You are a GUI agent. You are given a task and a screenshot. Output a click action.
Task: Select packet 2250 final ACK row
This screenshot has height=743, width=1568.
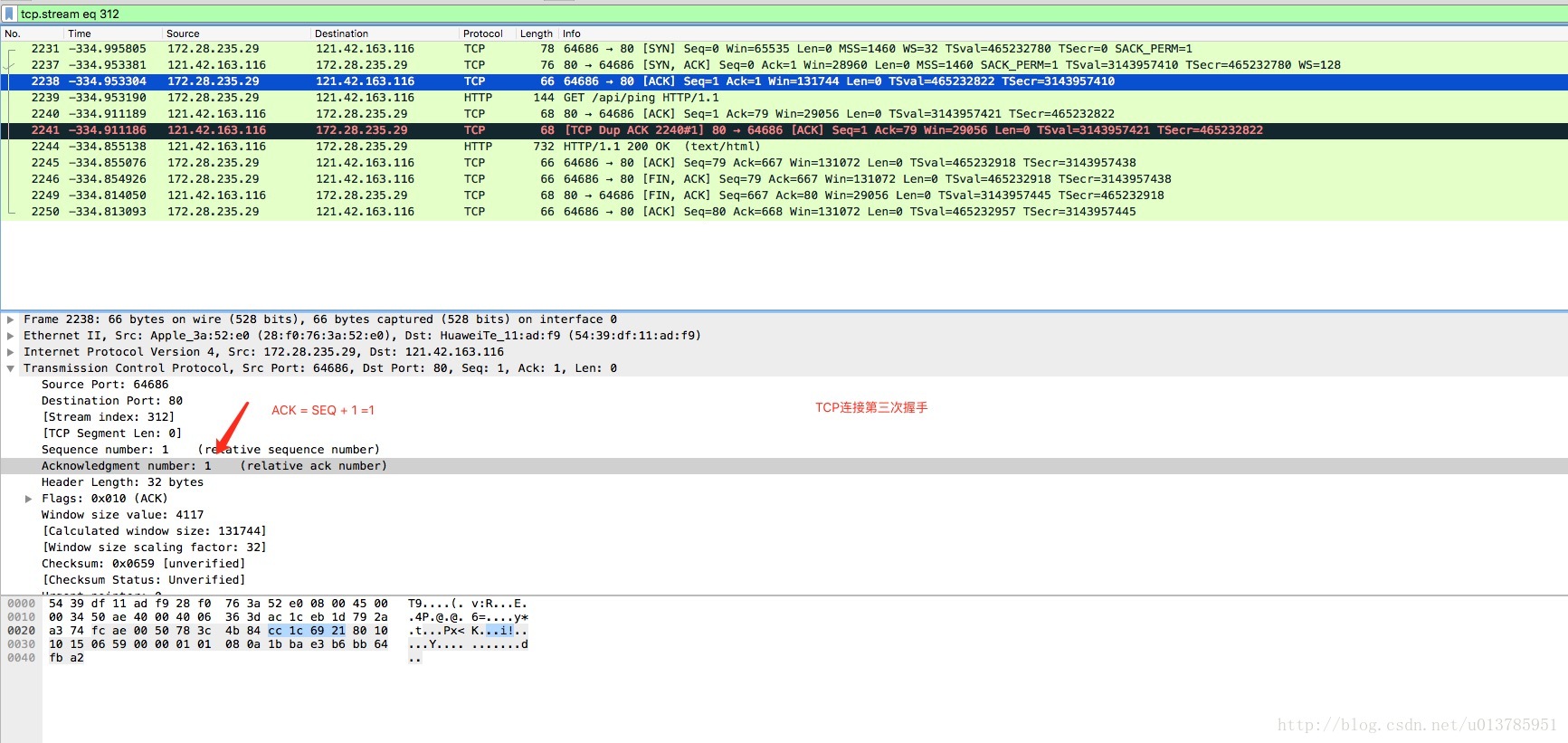[x=784, y=212]
